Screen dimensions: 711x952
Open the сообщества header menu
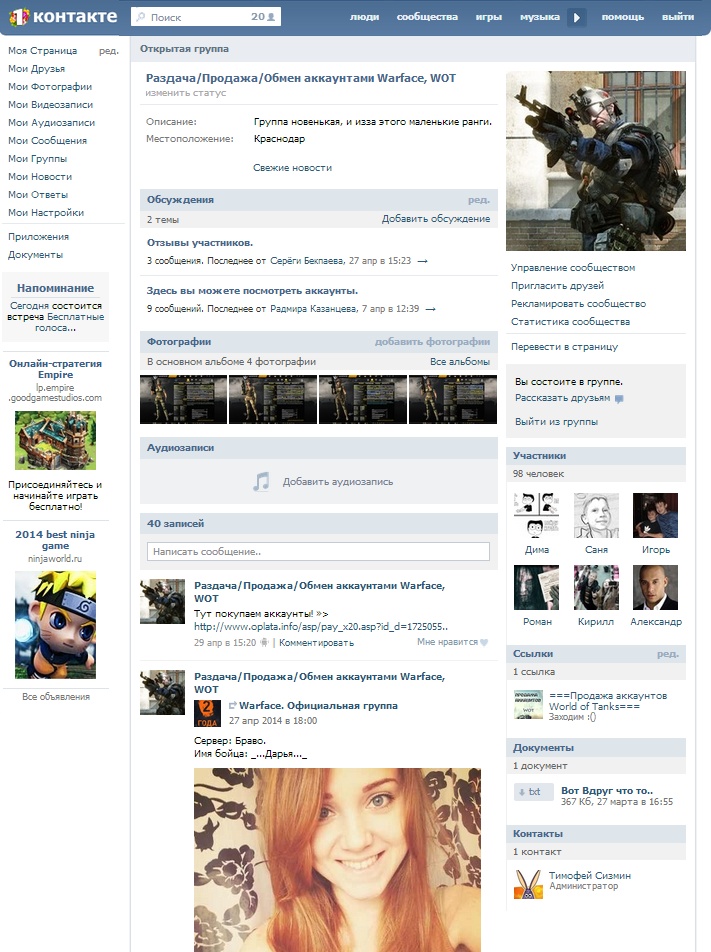(427, 17)
